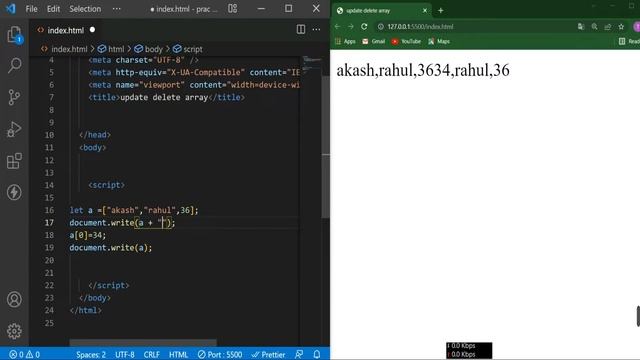Open the Extensions view

click(x=14, y=161)
